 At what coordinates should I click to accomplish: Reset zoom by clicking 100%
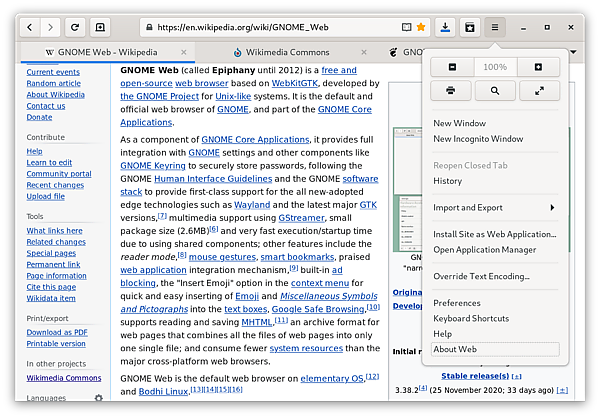point(496,67)
